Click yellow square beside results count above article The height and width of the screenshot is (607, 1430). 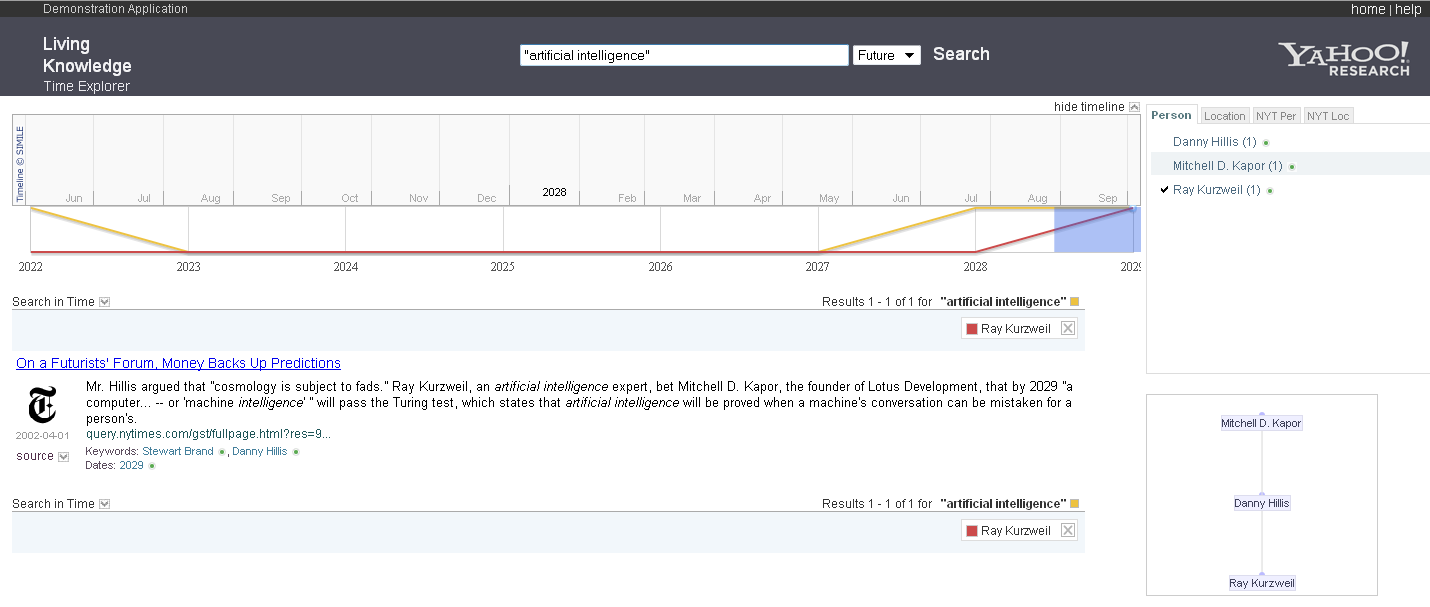tap(1075, 302)
